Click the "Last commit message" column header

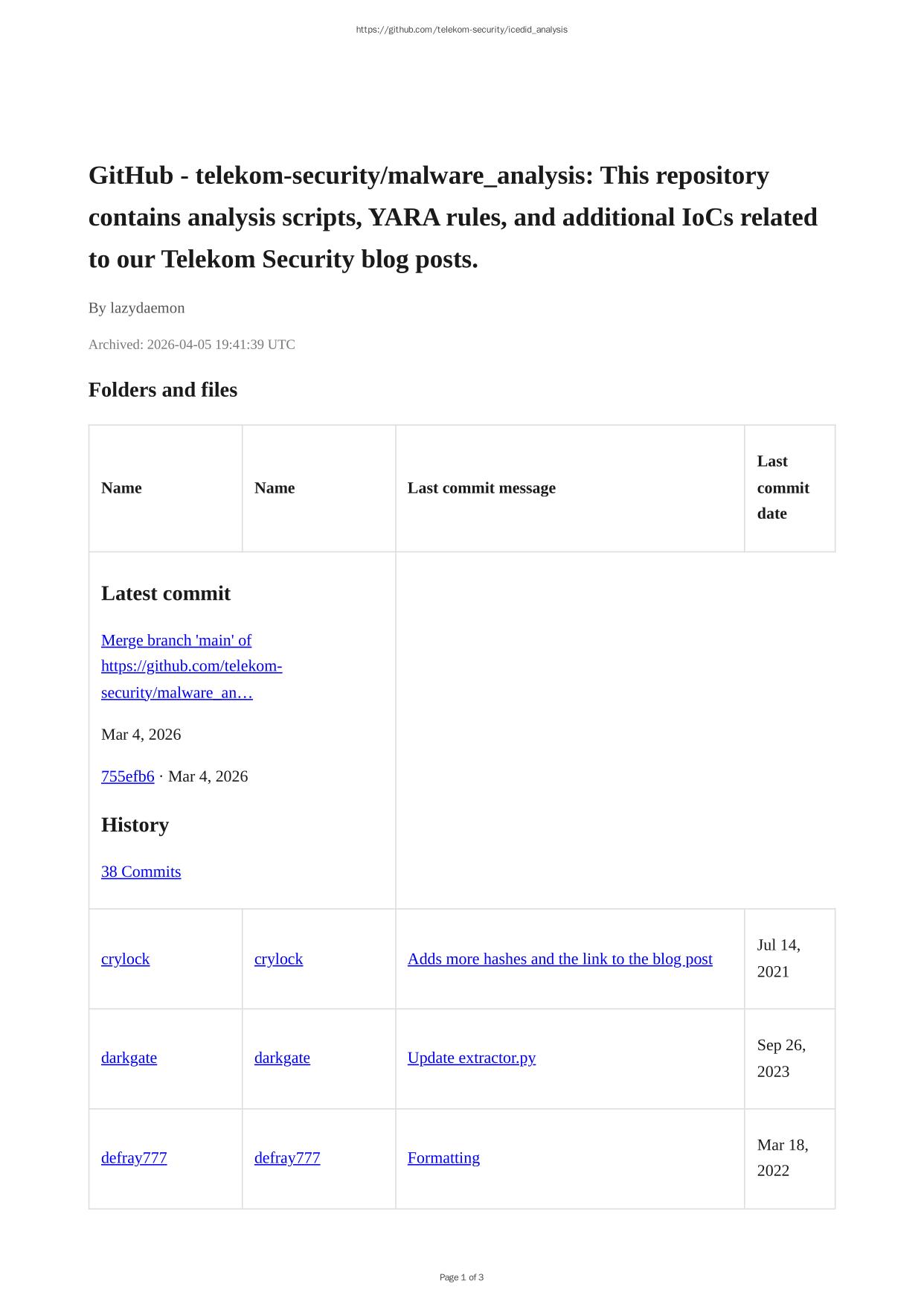coord(481,488)
